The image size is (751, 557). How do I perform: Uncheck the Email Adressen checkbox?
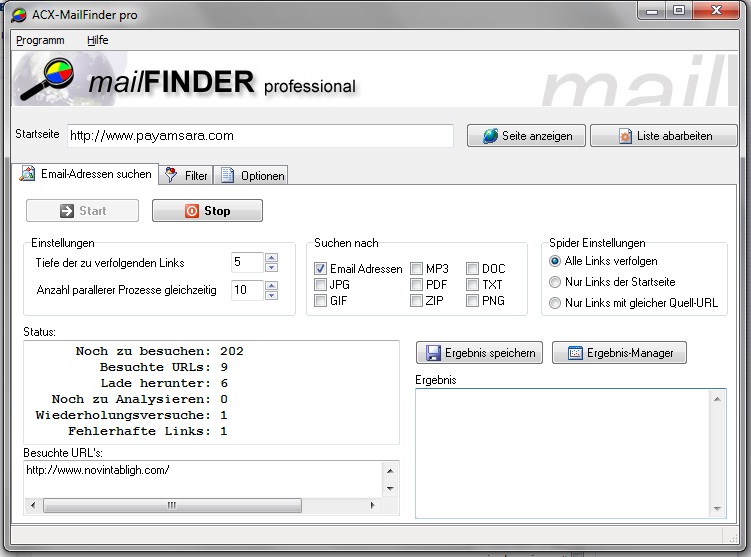click(320, 269)
